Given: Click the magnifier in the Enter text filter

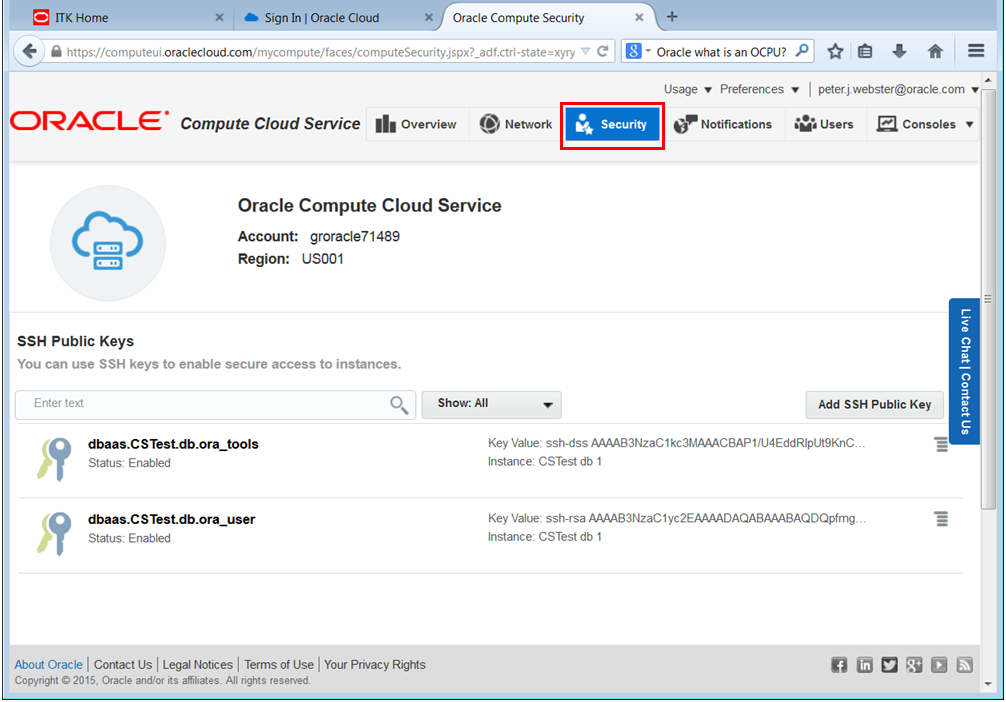Looking at the screenshot, I should [x=398, y=404].
